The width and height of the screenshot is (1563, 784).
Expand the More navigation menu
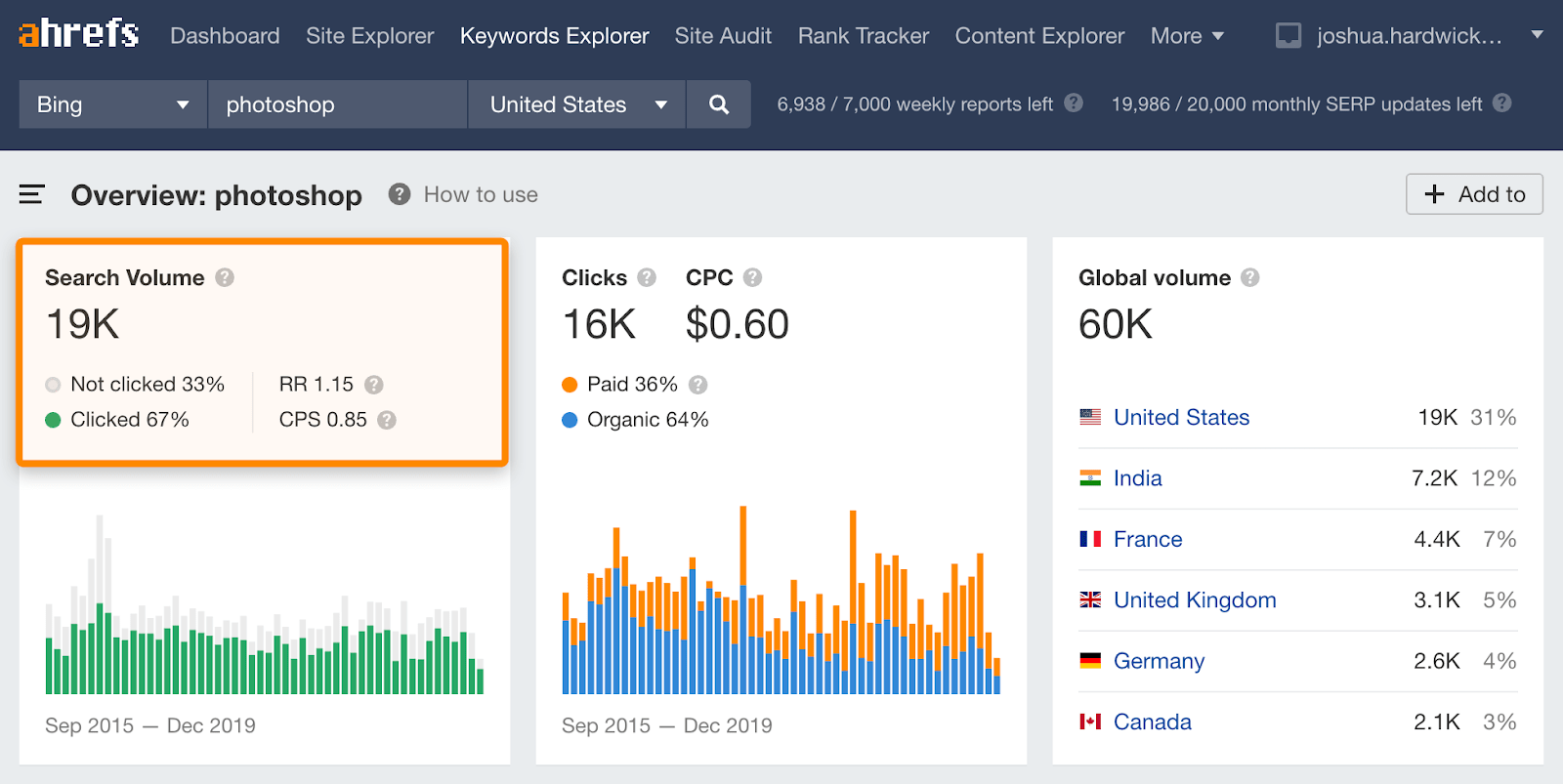(1187, 36)
